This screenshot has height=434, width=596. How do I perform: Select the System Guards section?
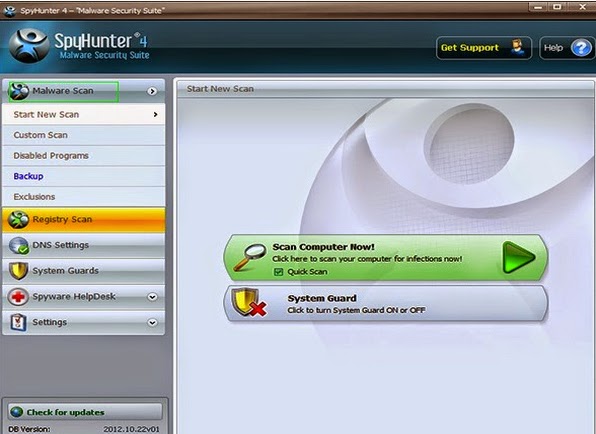pos(84,271)
